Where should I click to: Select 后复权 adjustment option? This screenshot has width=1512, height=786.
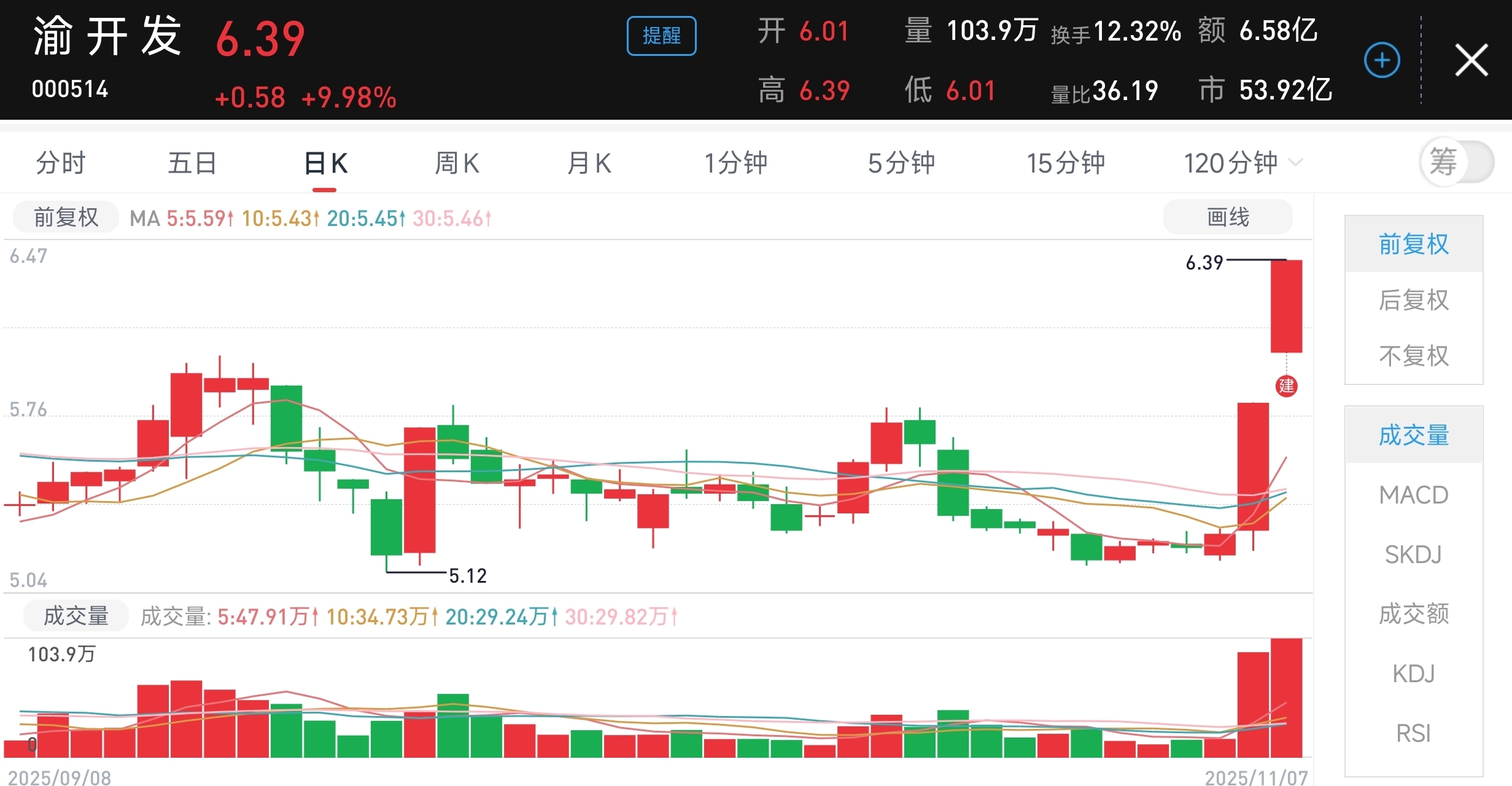(1413, 300)
